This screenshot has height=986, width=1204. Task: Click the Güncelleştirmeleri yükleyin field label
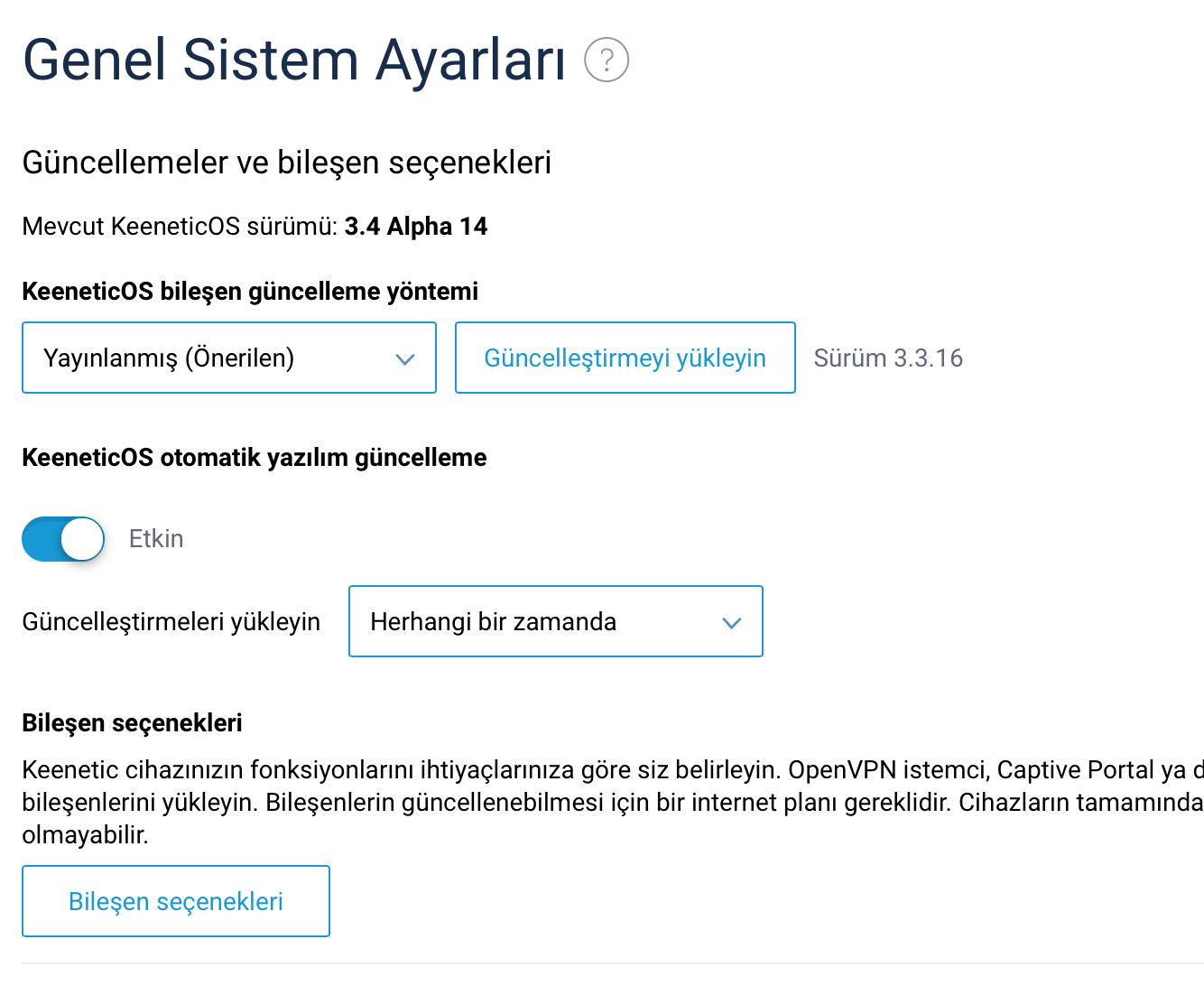pyautogui.click(x=171, y=622)
